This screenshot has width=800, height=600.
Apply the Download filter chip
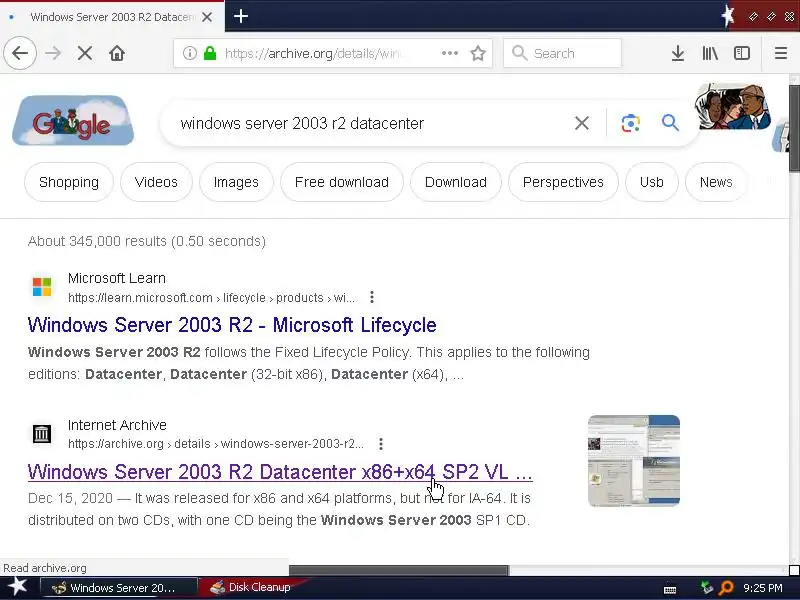456,182
